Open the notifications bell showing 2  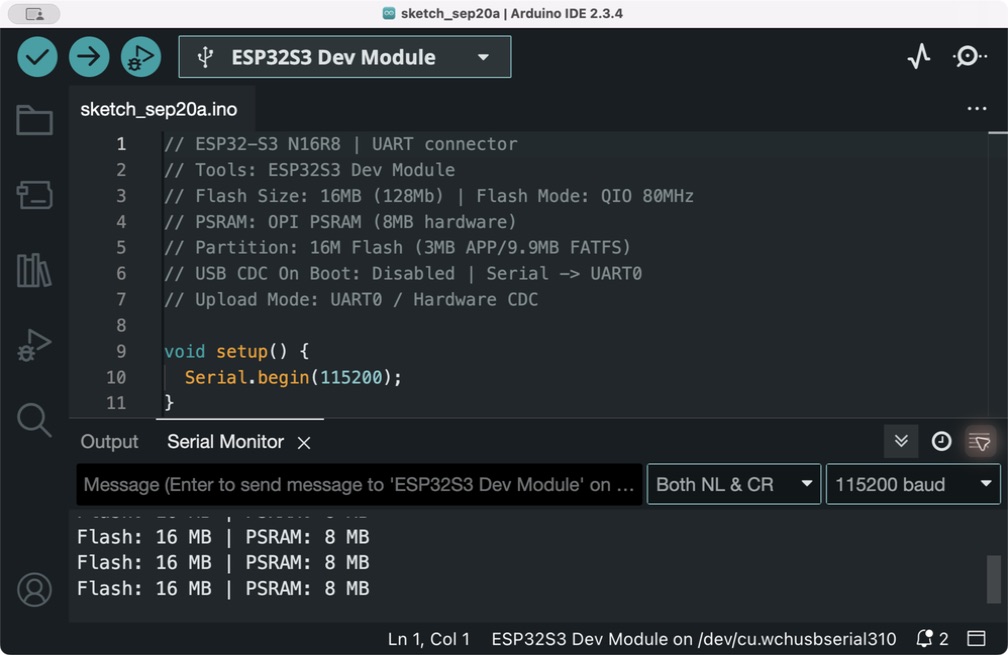tap(932, 638)
